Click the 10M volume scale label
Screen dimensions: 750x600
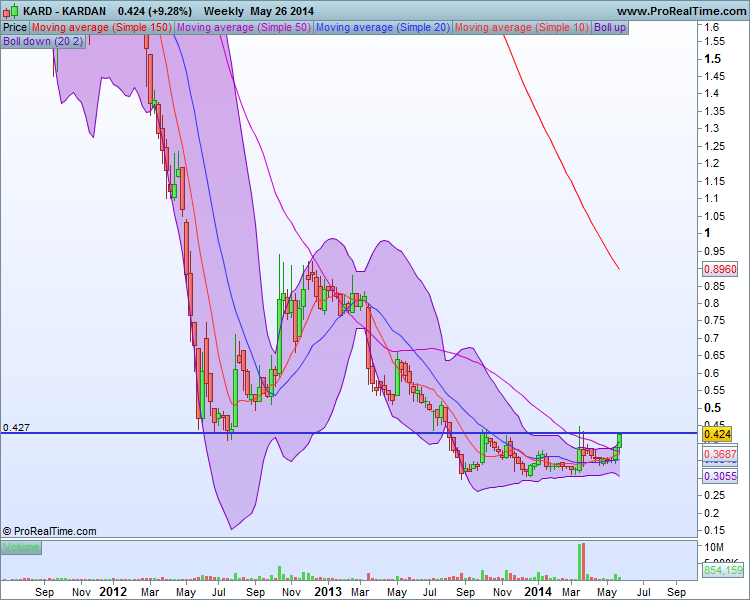[x=714, y=547]
